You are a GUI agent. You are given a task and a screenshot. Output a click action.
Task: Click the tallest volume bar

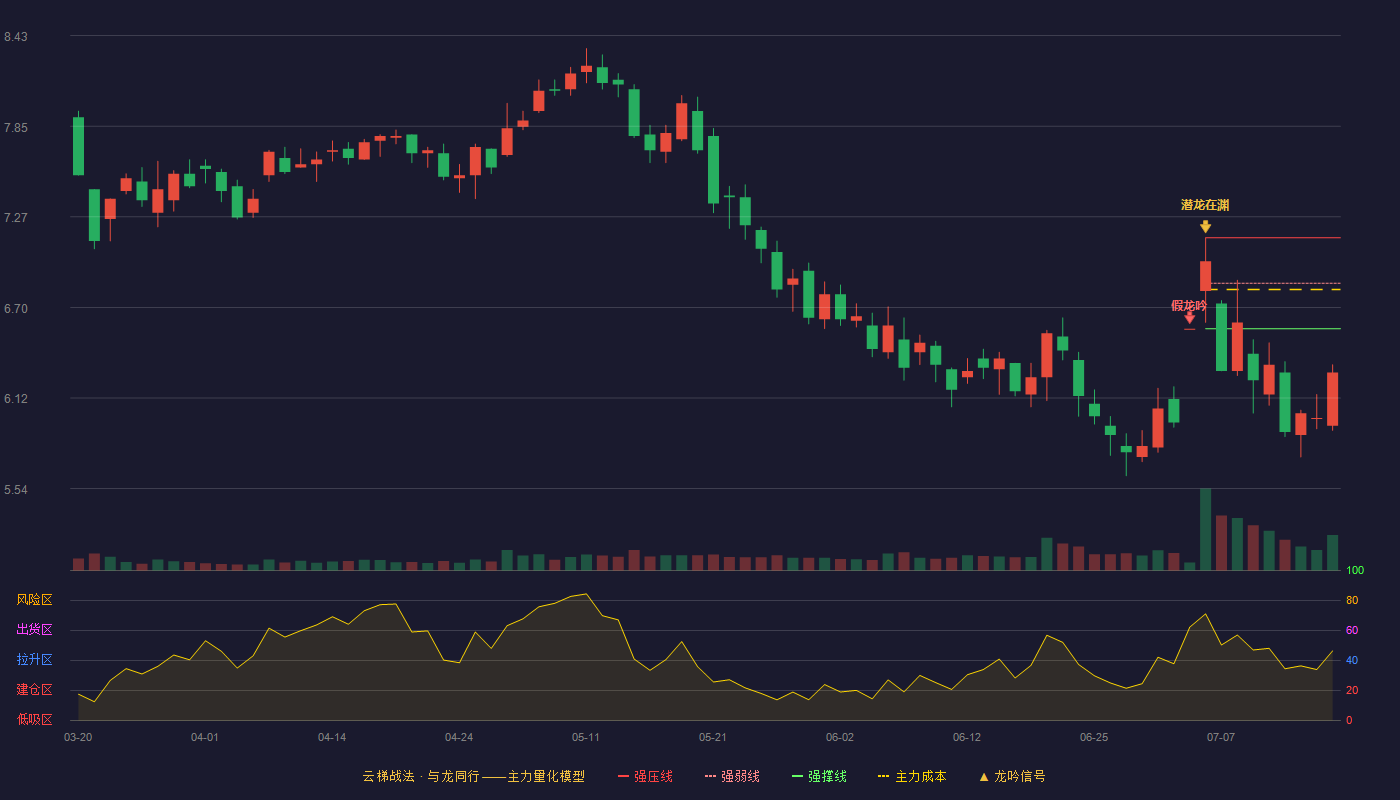point(1205,529)
